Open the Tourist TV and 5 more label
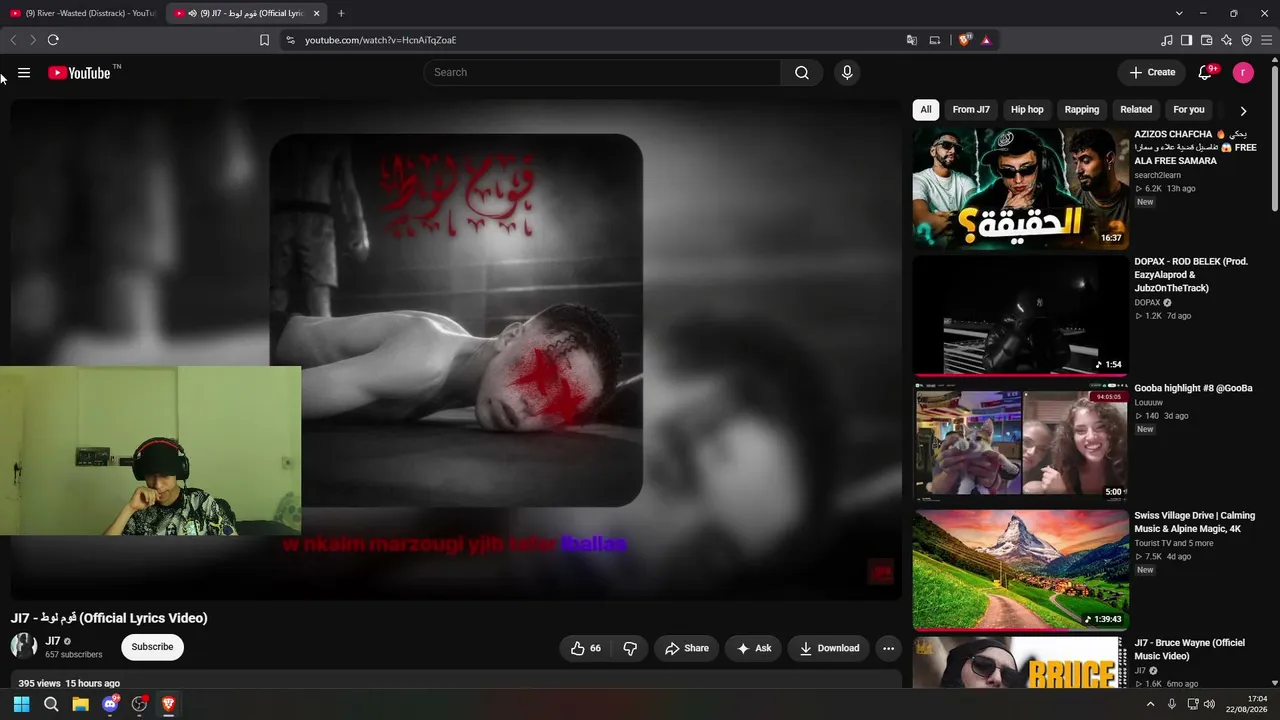This screenshot has width=1280, height=720. click(x=1174, y=543)
